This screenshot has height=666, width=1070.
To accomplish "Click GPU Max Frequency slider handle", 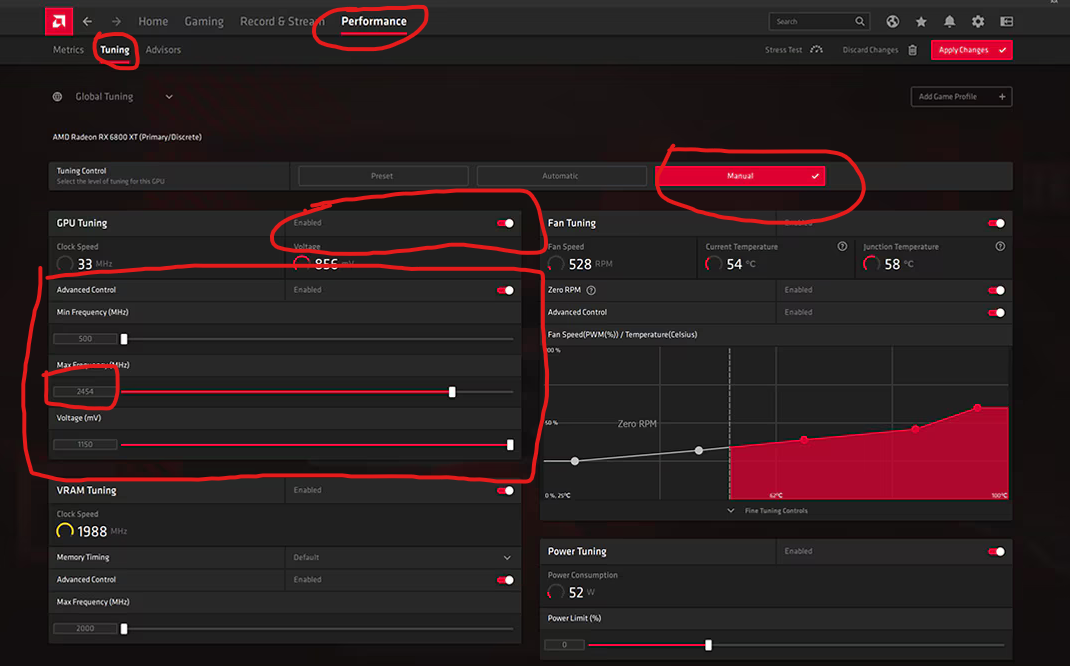I will click(452, 392).
